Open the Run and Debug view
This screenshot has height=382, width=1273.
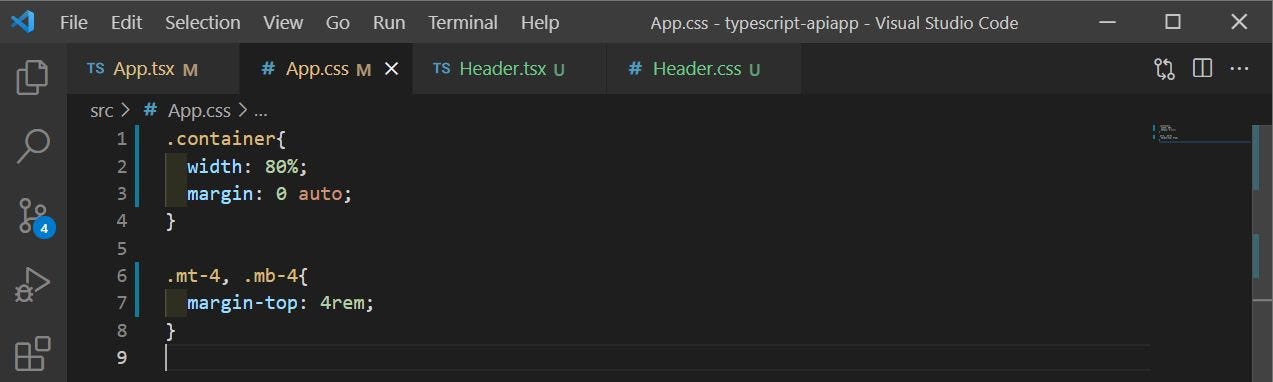(x=33, y=284)
